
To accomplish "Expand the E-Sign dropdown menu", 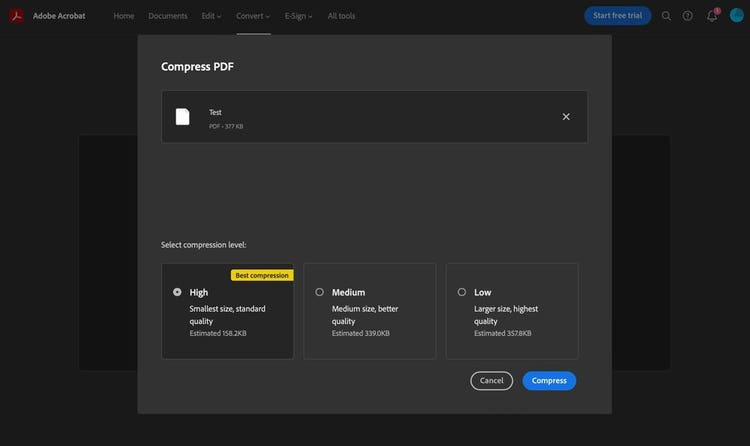I will [298, 16].
